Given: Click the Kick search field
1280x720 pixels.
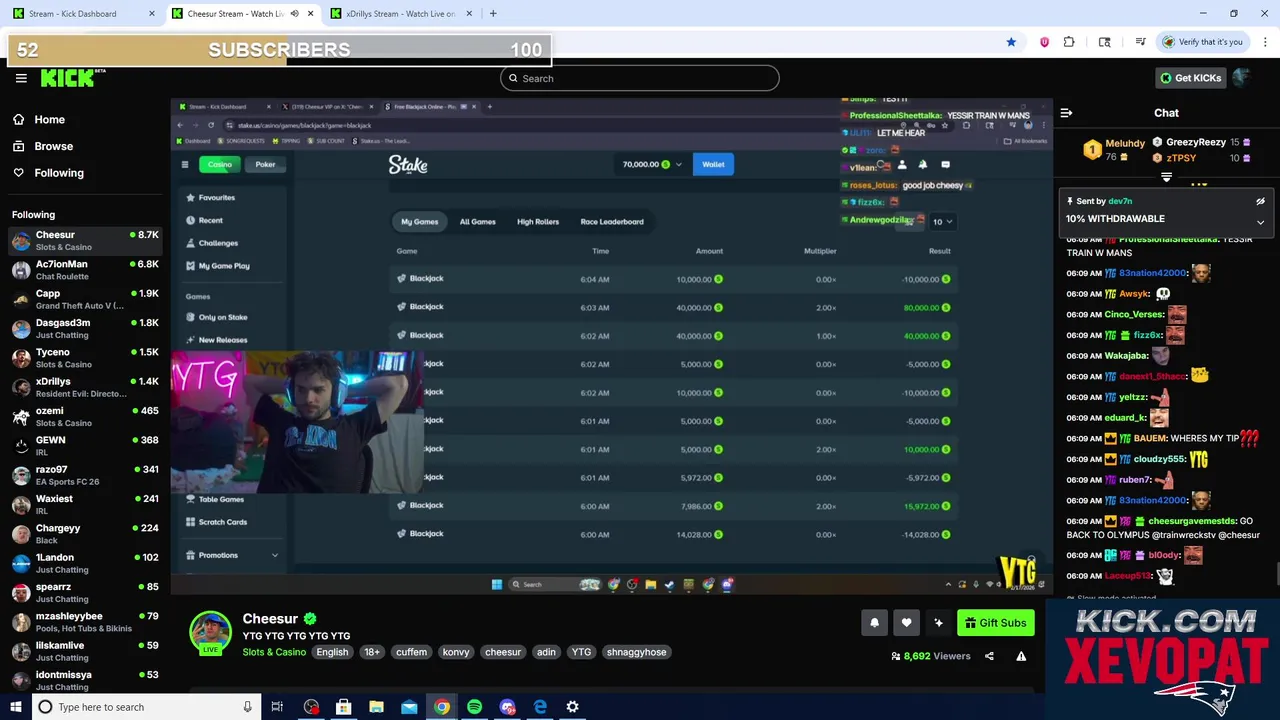Looking at the screenshot, I should (x=639, y=78).
